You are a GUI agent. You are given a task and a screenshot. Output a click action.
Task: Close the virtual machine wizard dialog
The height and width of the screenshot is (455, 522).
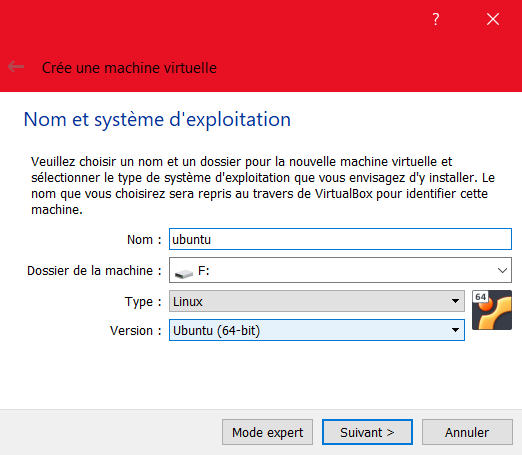(493, 19)
